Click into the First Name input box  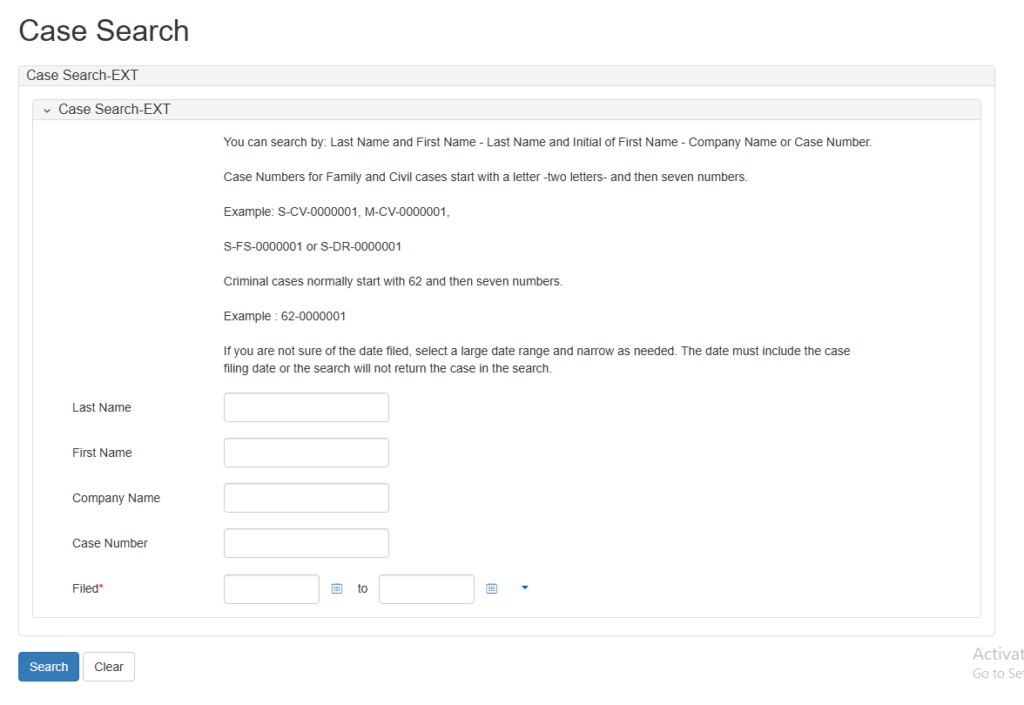click(306, 453)
